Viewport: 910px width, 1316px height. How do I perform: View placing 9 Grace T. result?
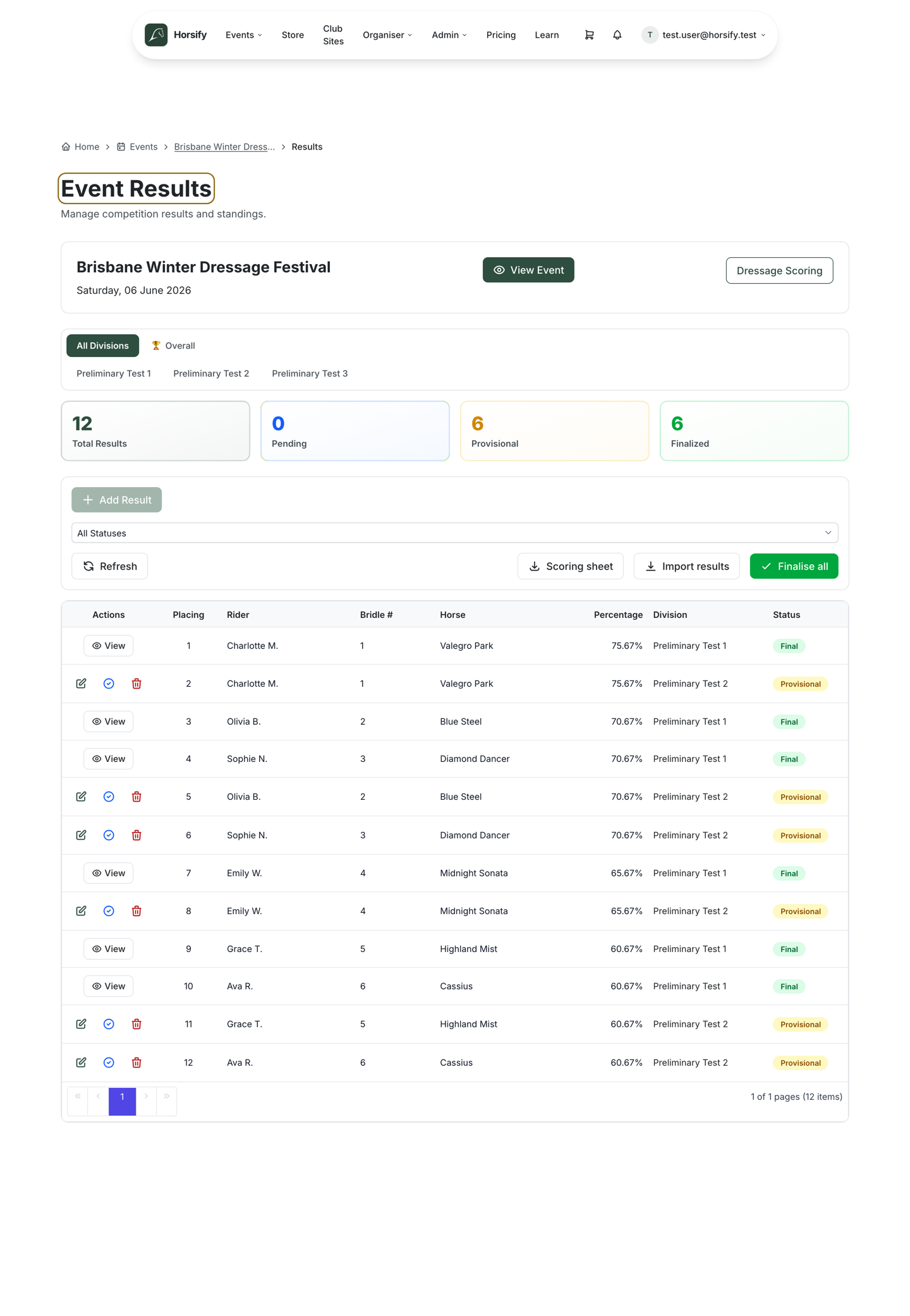tap(109, 949)
